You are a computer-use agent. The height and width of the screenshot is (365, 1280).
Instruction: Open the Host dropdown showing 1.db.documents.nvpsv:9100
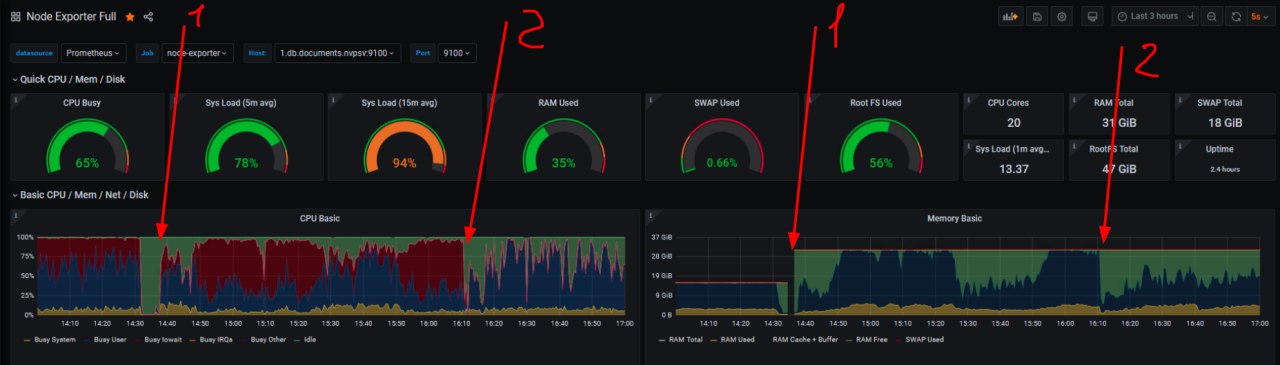337,52
